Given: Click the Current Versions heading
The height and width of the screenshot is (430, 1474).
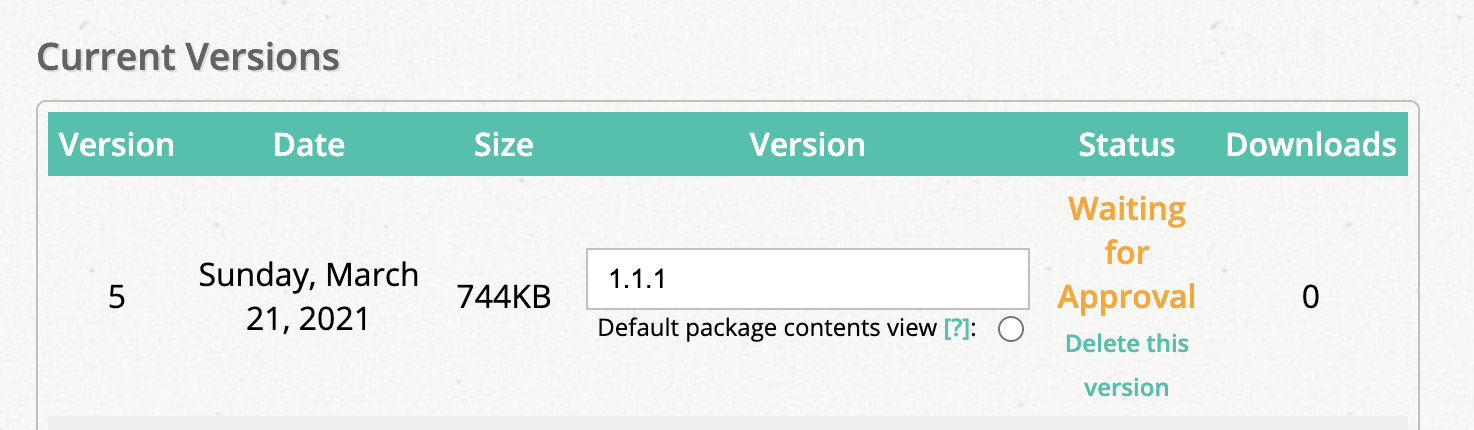Looking at the screenshot, I should pyautogui.click(x=188, y=57).
